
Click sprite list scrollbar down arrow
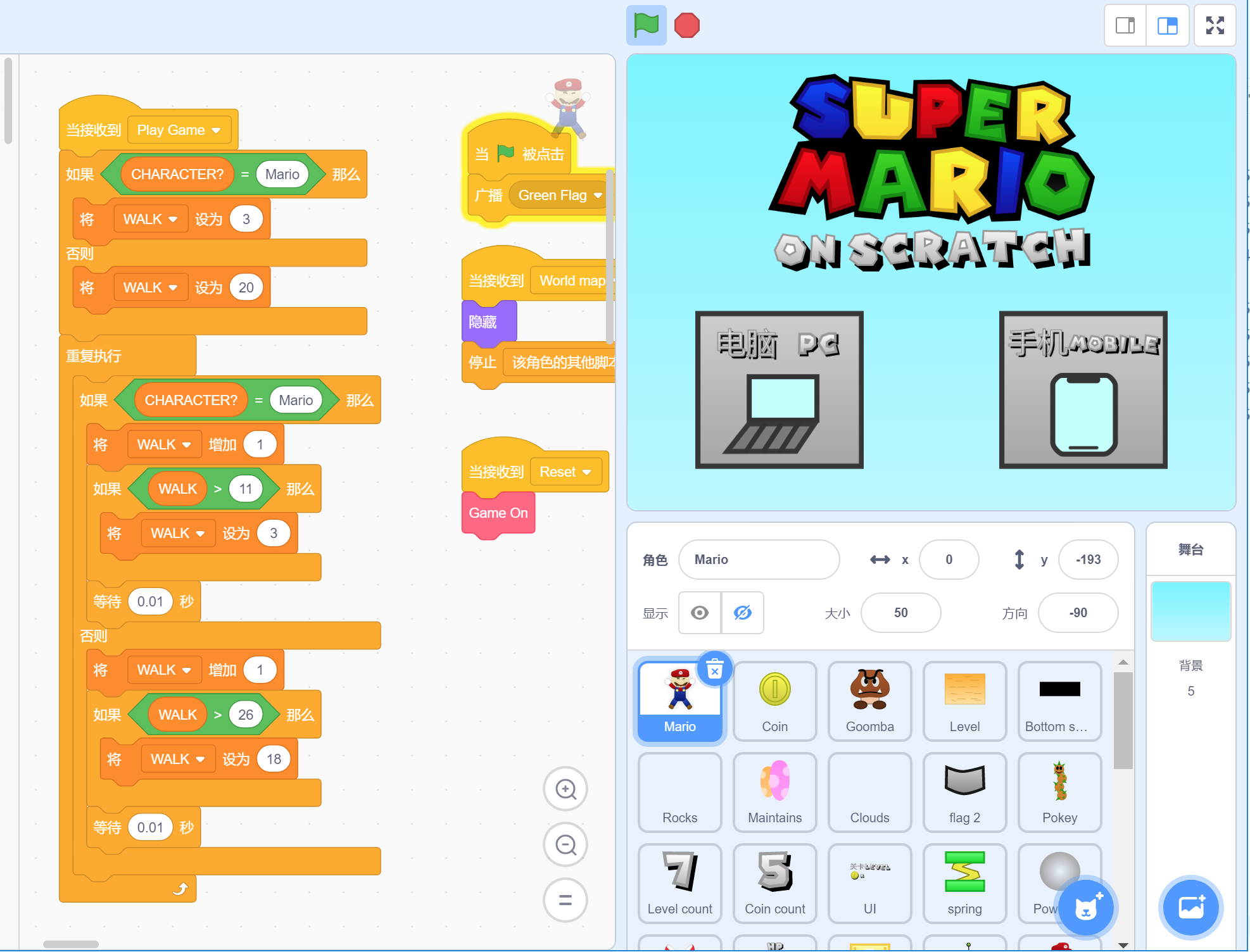tap(1123, 945)
